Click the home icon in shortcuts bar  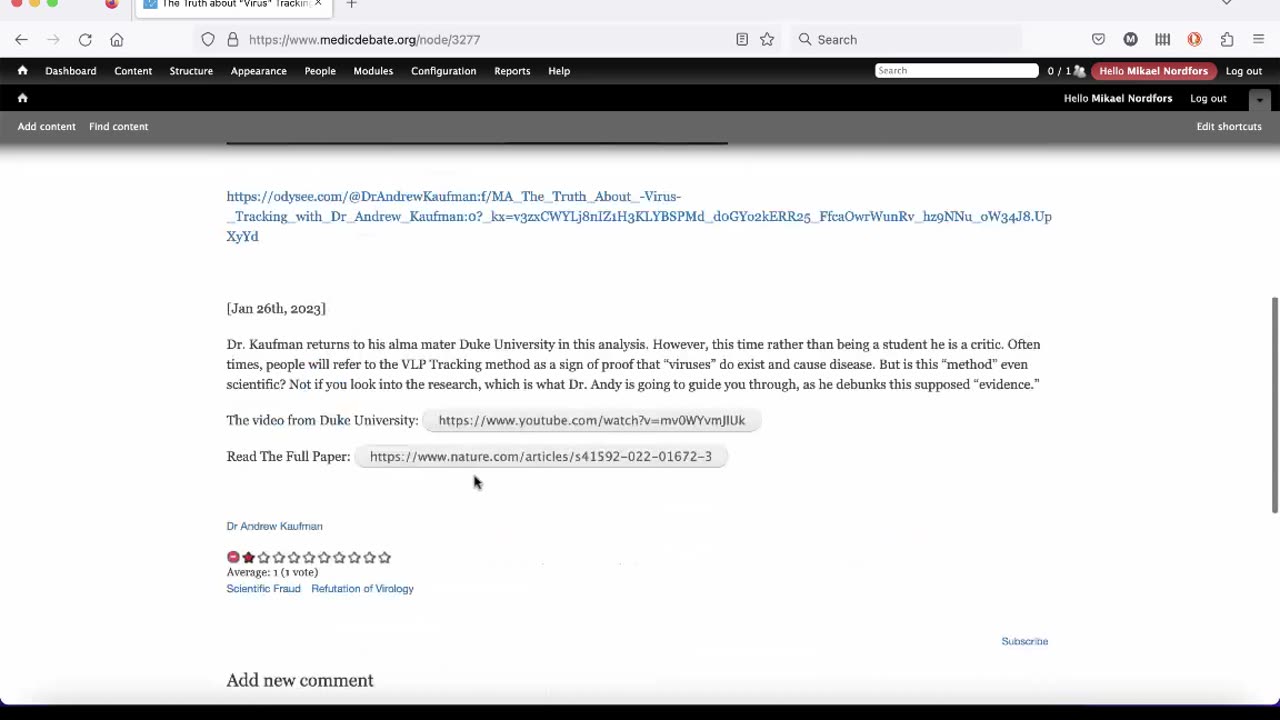coord(22,98)
